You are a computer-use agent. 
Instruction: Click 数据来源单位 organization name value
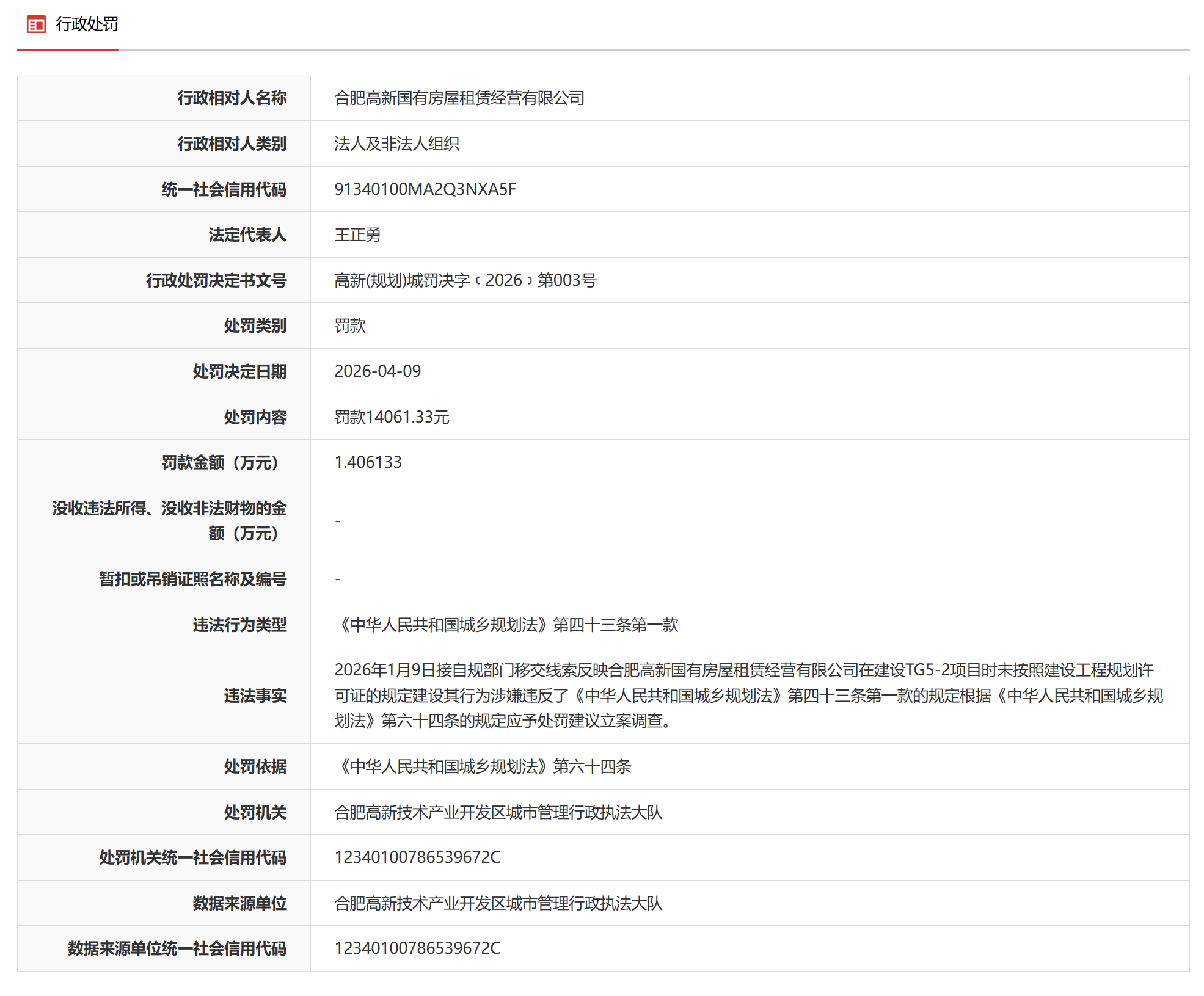pos(498,903)
